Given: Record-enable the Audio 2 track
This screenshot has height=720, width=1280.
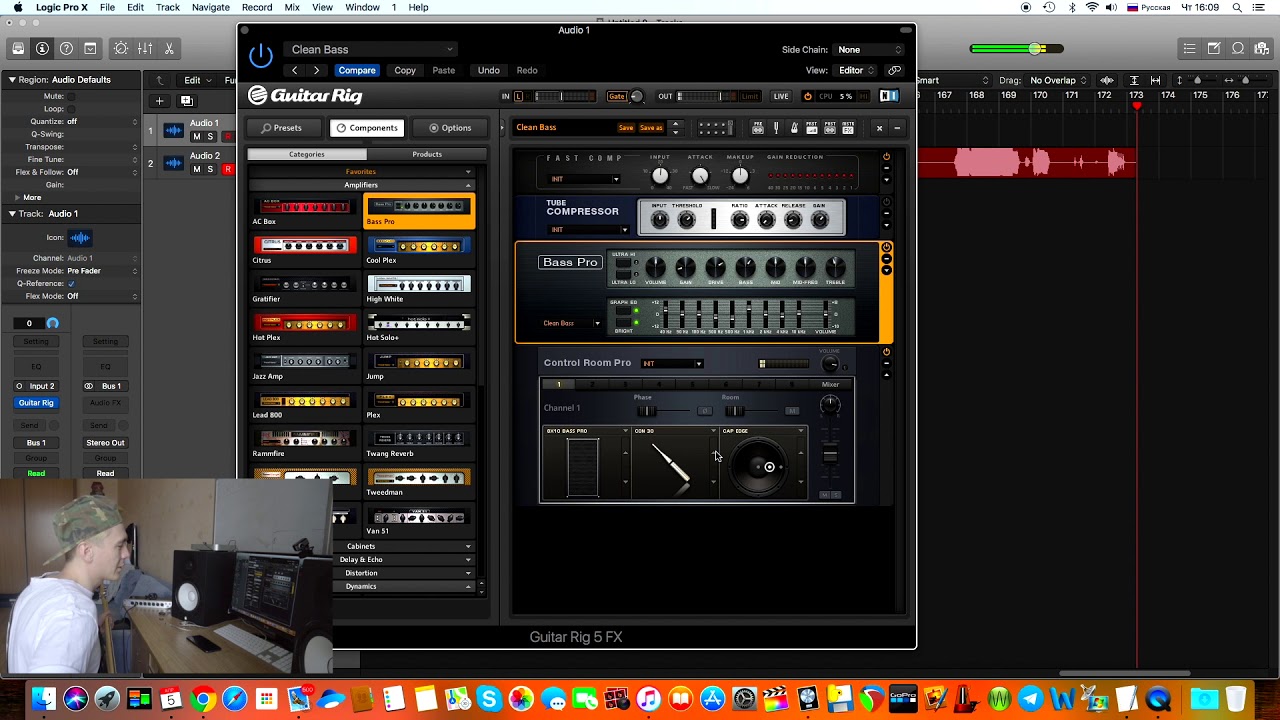Looking at the screenshot, I should [228, 169].
